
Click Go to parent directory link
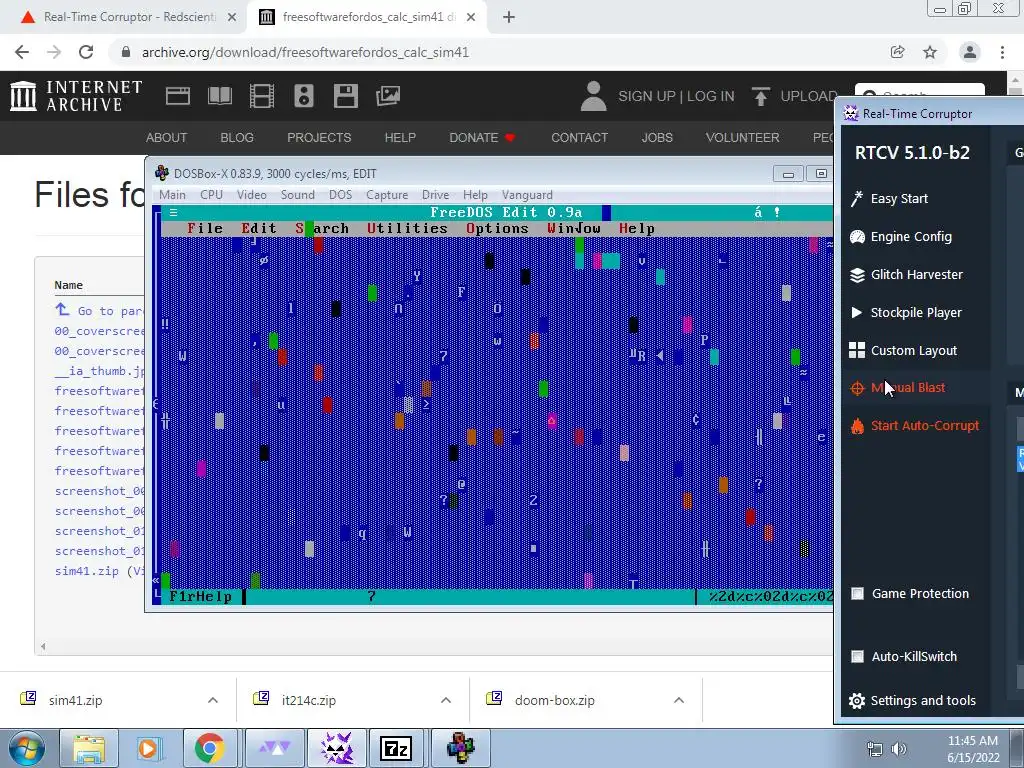pyautogui.click(x=99, y=311)
